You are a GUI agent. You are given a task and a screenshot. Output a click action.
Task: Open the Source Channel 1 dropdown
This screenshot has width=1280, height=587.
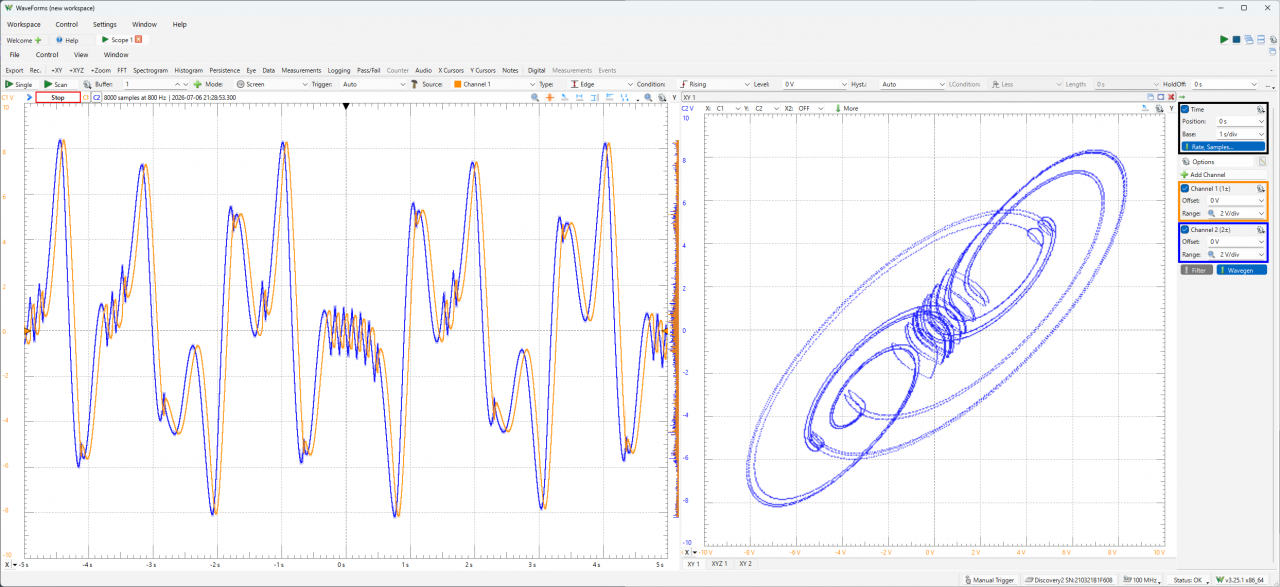pos(494,84)
